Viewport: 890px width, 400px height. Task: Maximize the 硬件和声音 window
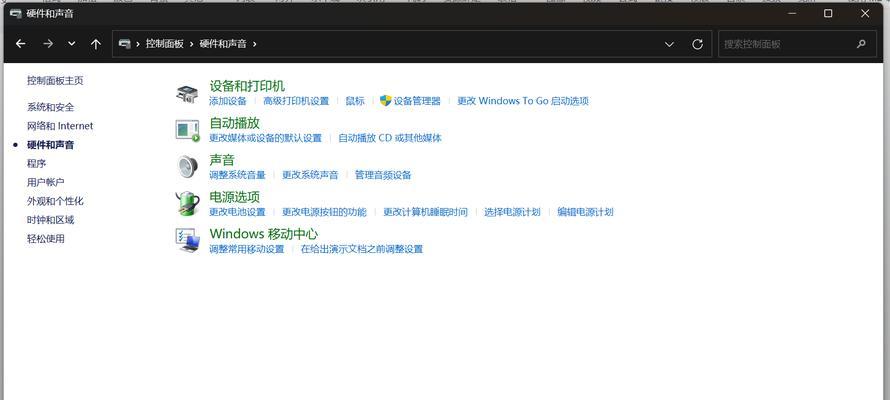pos(828,14)
